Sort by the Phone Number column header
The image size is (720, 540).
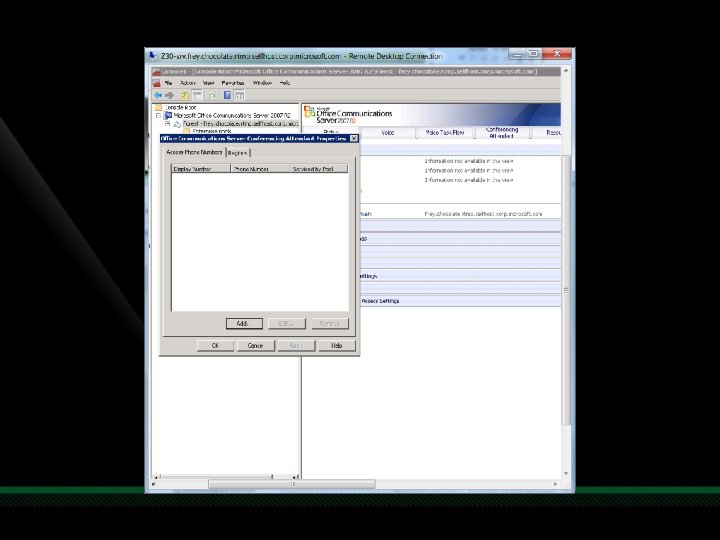[x=260, y=169]
